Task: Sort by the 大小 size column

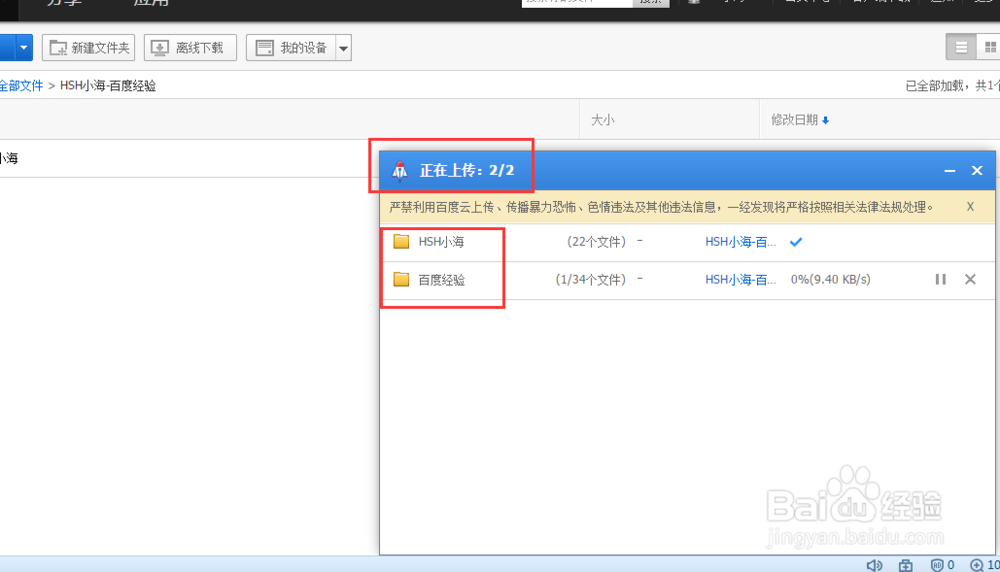Action: 602,120
